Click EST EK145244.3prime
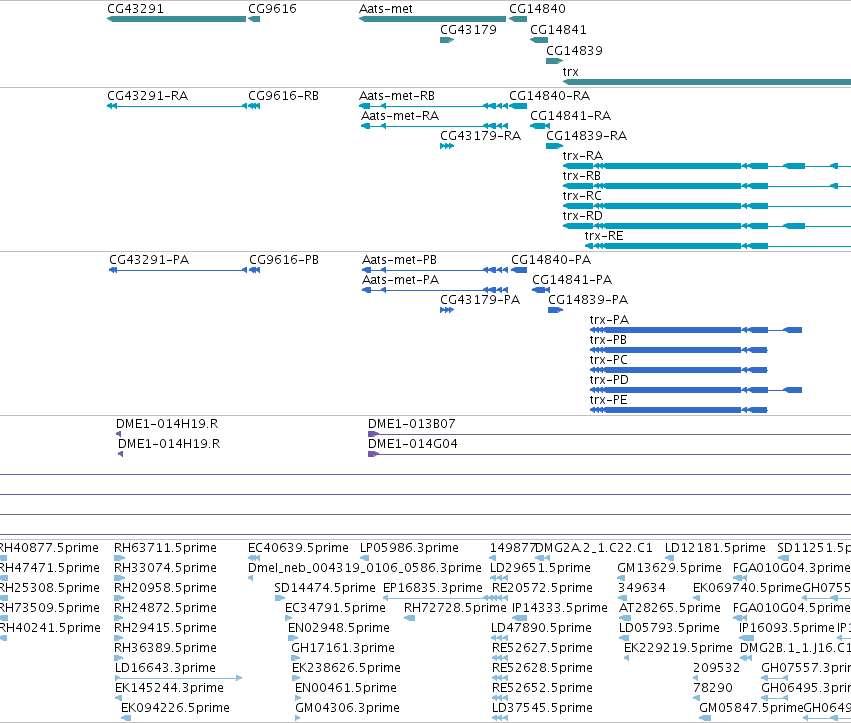The height and width of the screenshot is (723, 851). (x=169, y=689)
